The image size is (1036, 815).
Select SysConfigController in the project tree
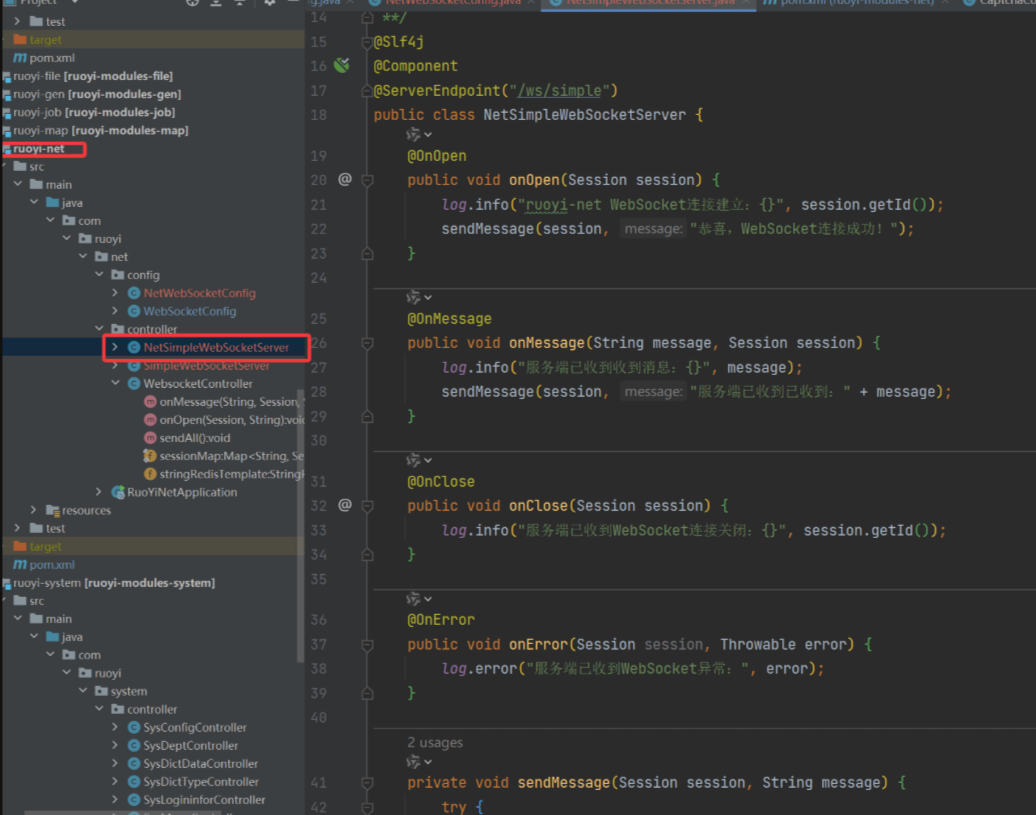pyautogui.click(x=194, y=728)
